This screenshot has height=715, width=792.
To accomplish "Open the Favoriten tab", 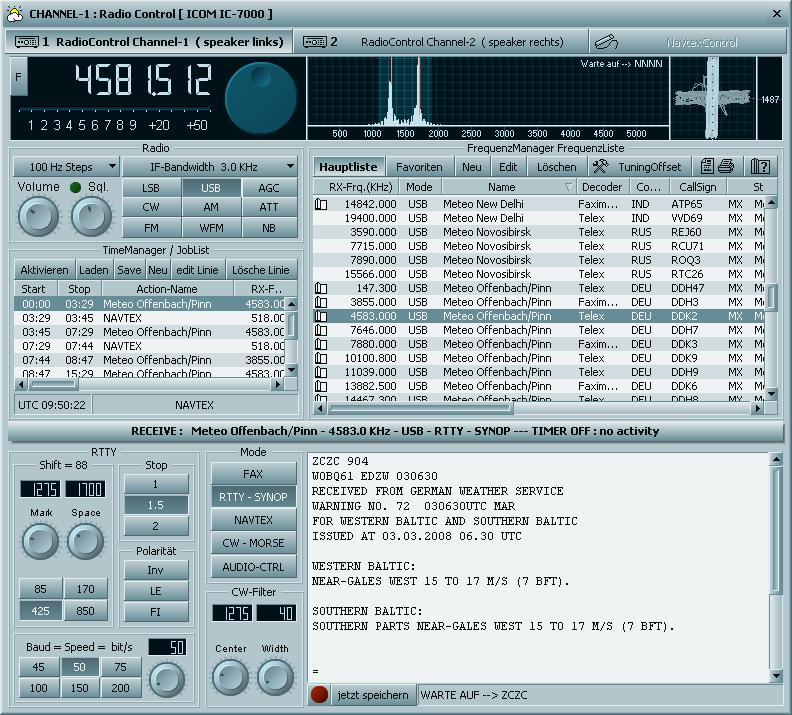I will (419, 167).
